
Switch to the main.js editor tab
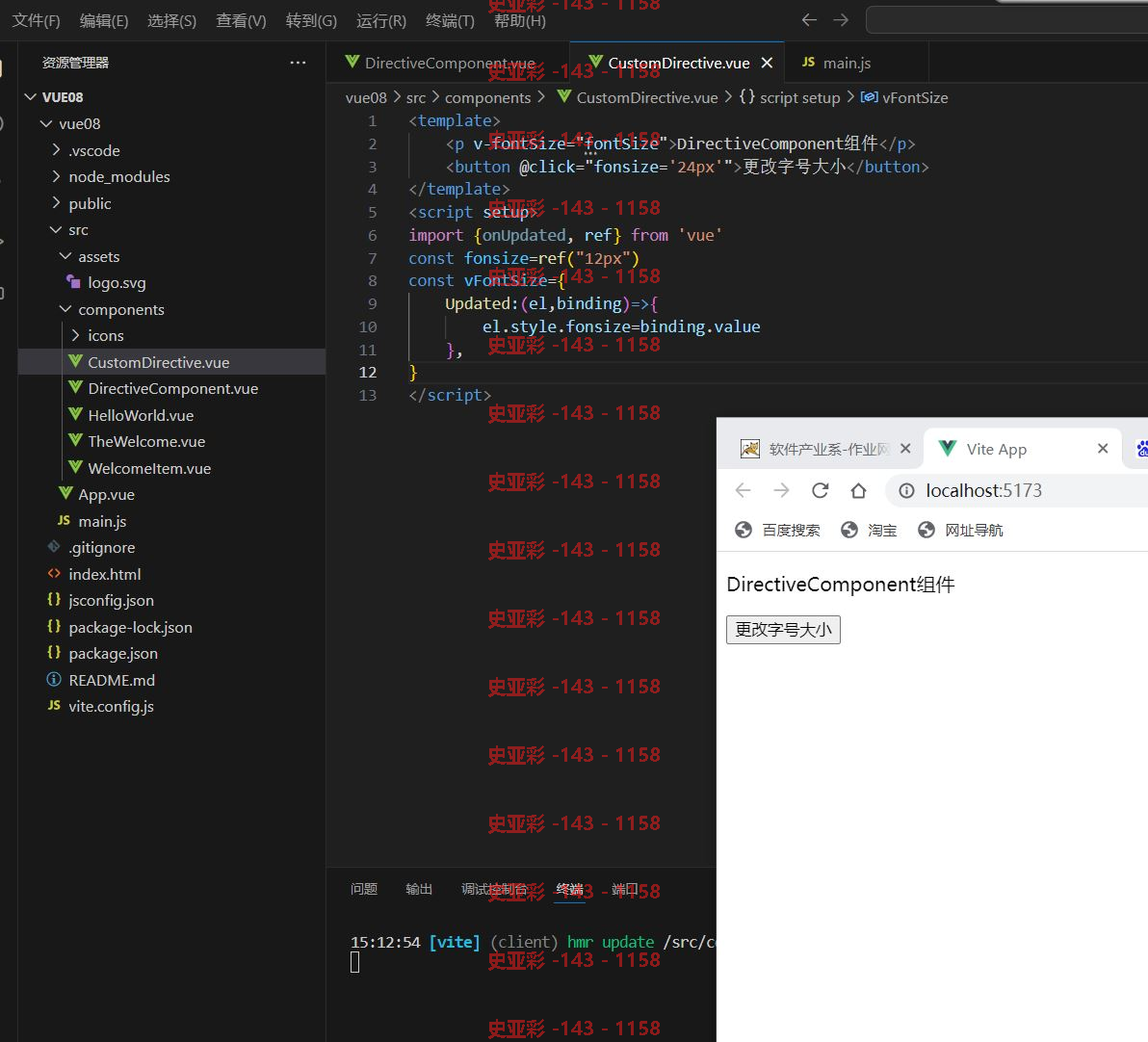856,63
